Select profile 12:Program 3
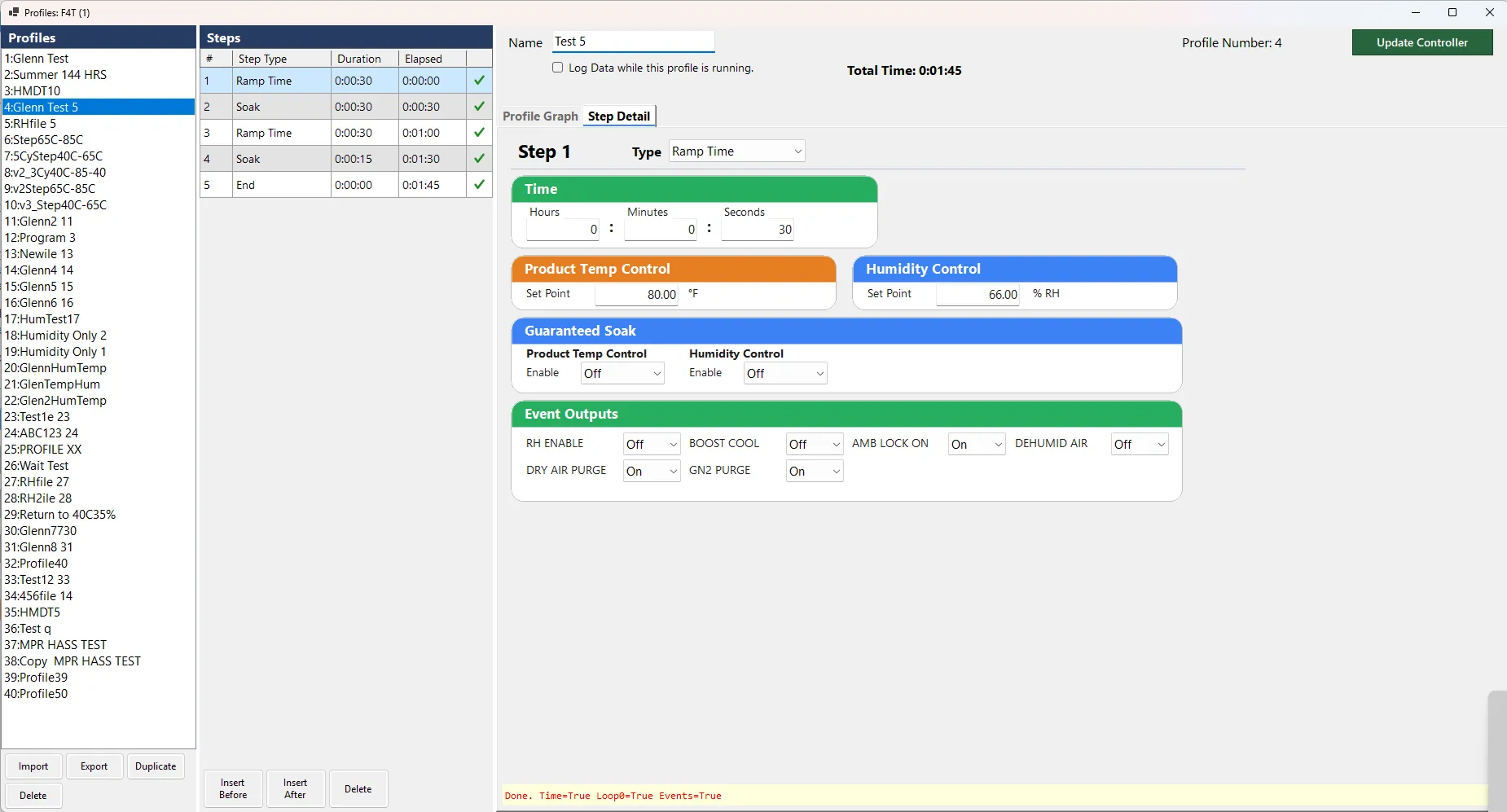This screenshot has height=812, width=1507. click(x=99, y=237)
